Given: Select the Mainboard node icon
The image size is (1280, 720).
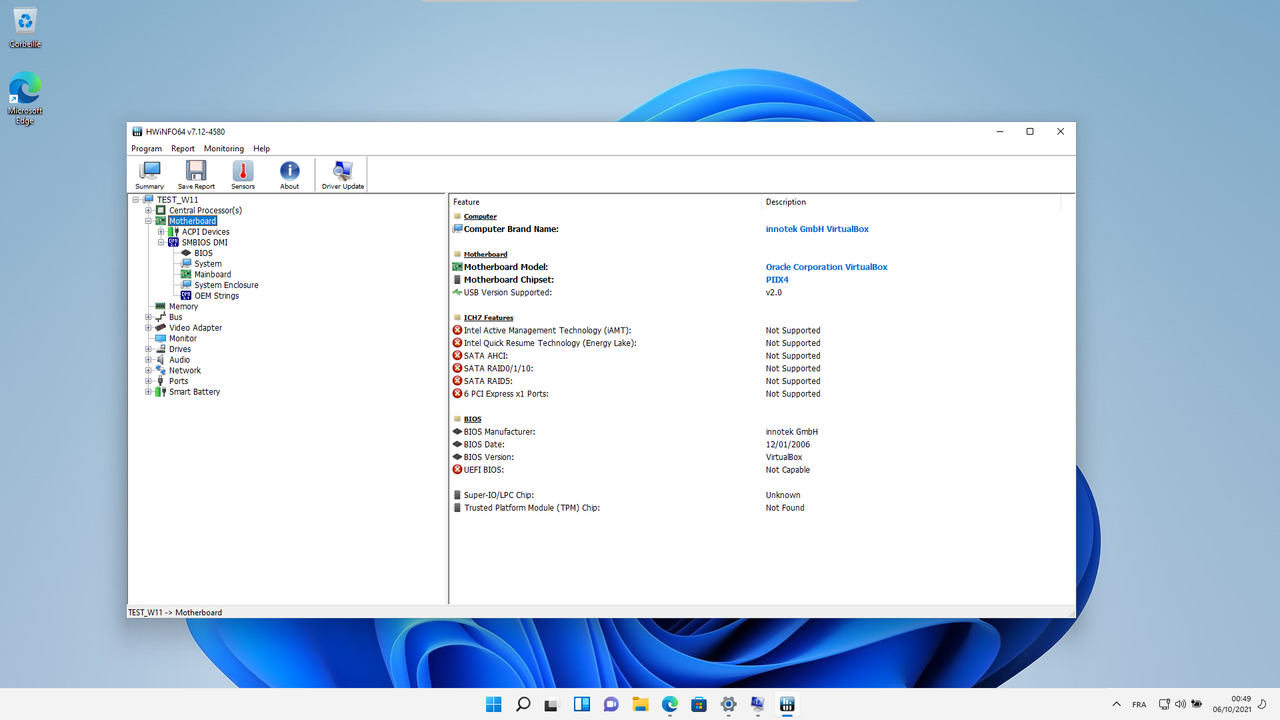Looking at the screenshot, I should [x=186, y=274].
